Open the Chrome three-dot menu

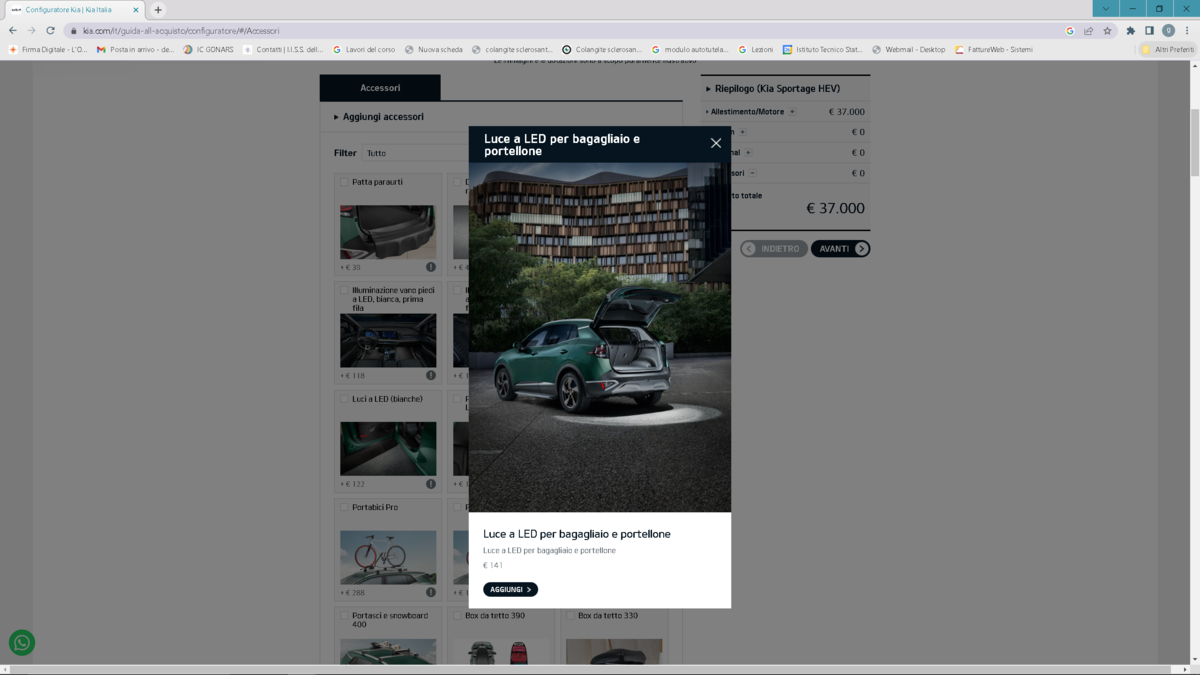[x=1187, y=31]
